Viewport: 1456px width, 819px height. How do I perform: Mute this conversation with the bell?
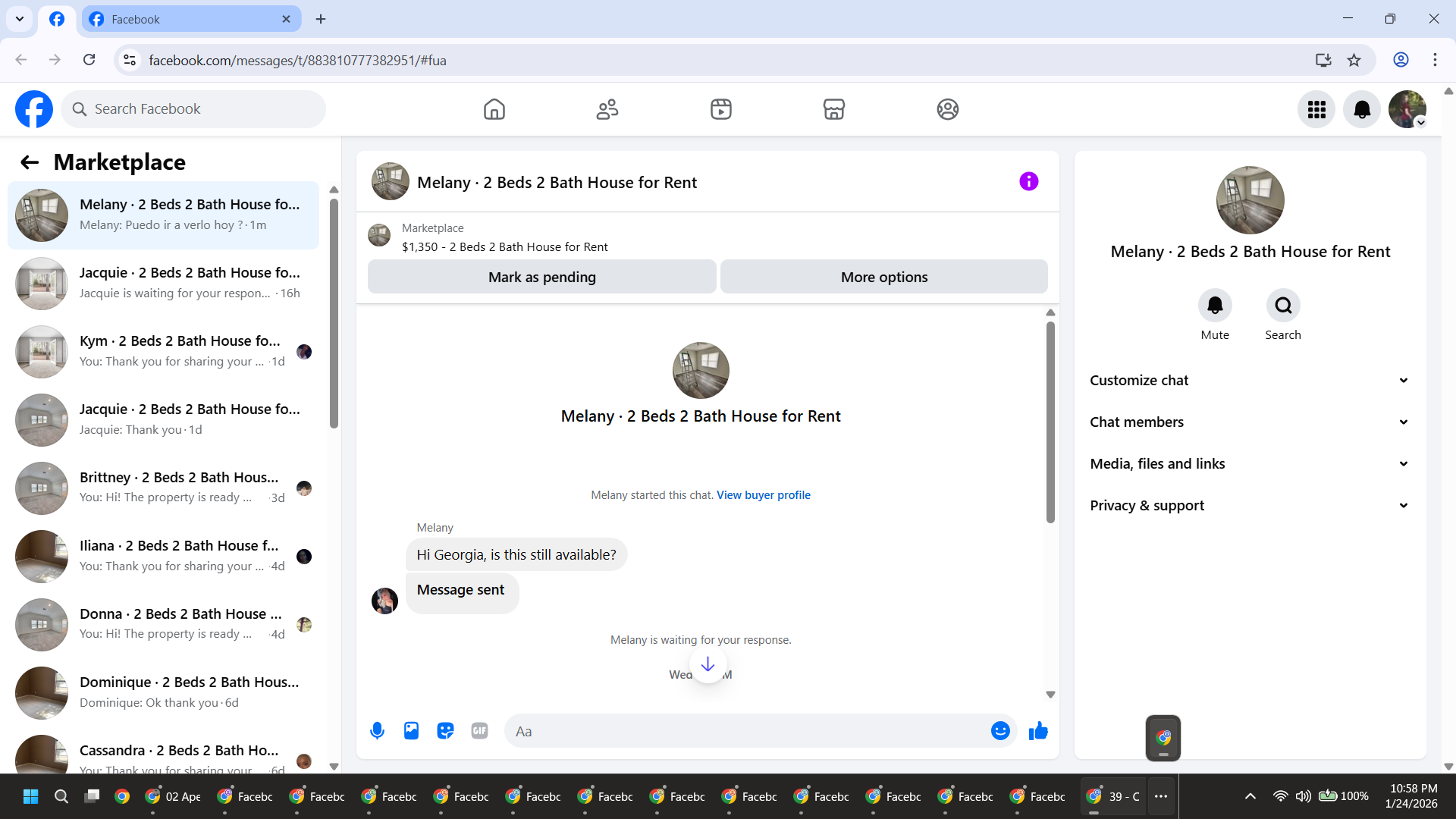pos(1214,306)
